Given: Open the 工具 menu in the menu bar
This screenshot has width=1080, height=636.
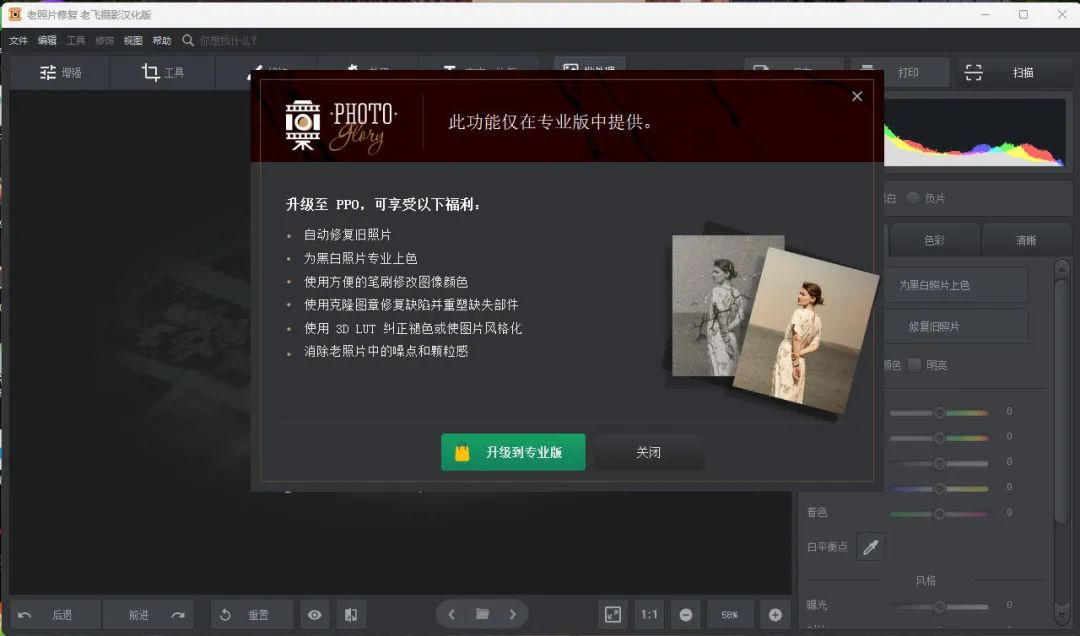Looking at the screenshot, I should [76, 41].
